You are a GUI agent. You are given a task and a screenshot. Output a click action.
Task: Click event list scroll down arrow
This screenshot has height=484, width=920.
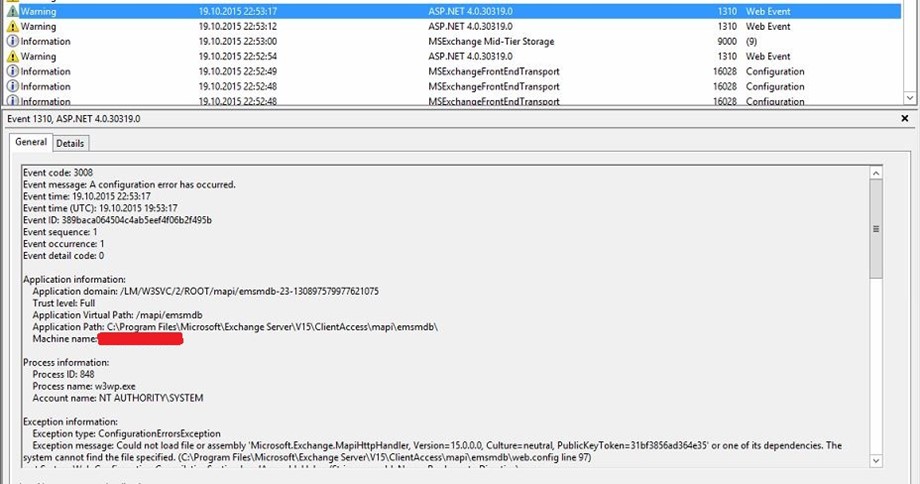click(x=909, y=98)
